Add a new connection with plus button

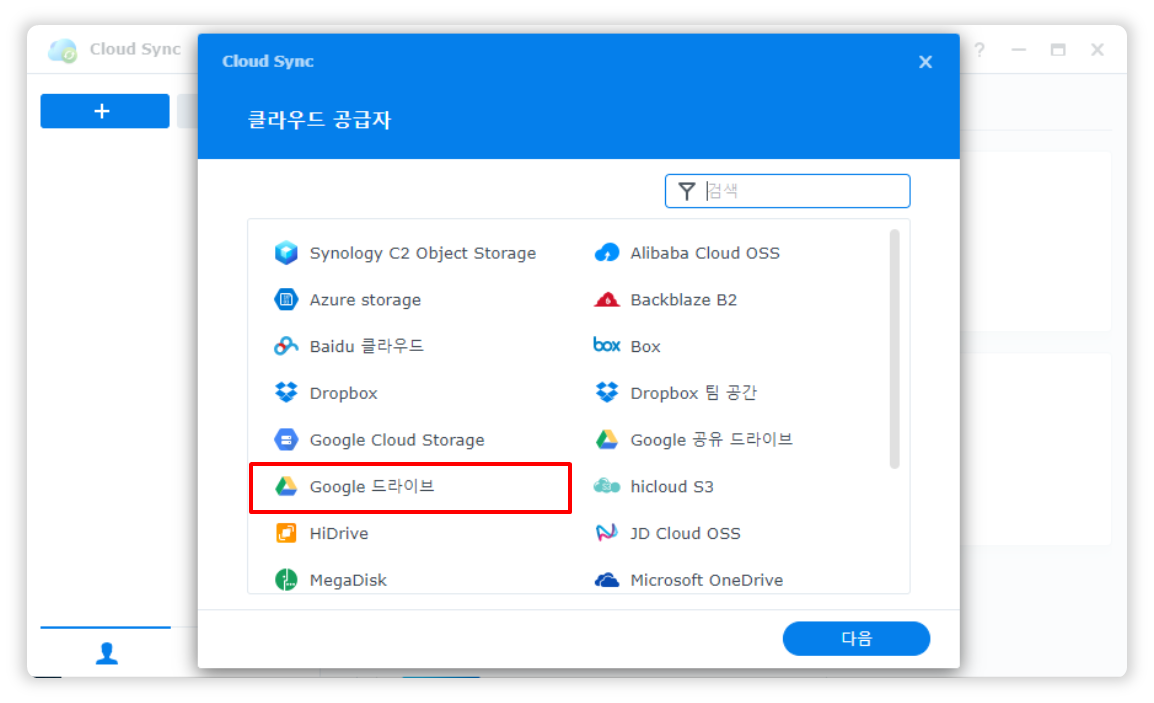point(105,111)
